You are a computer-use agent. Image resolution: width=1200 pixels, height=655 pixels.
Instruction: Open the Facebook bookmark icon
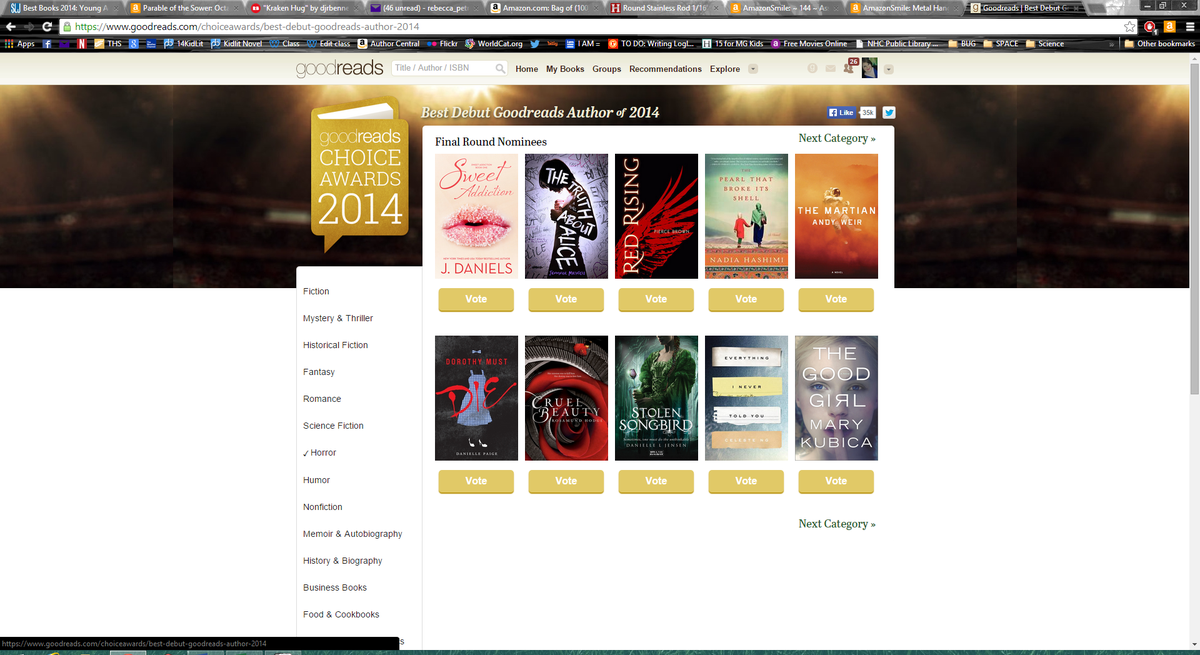[47, 44]
